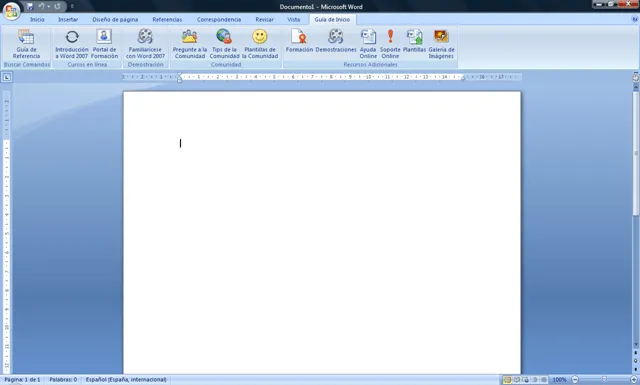The width and height of the screenshot is (640, 385).
Task: Repeat the last action with the redo icon
Action: tap(58, 6)
